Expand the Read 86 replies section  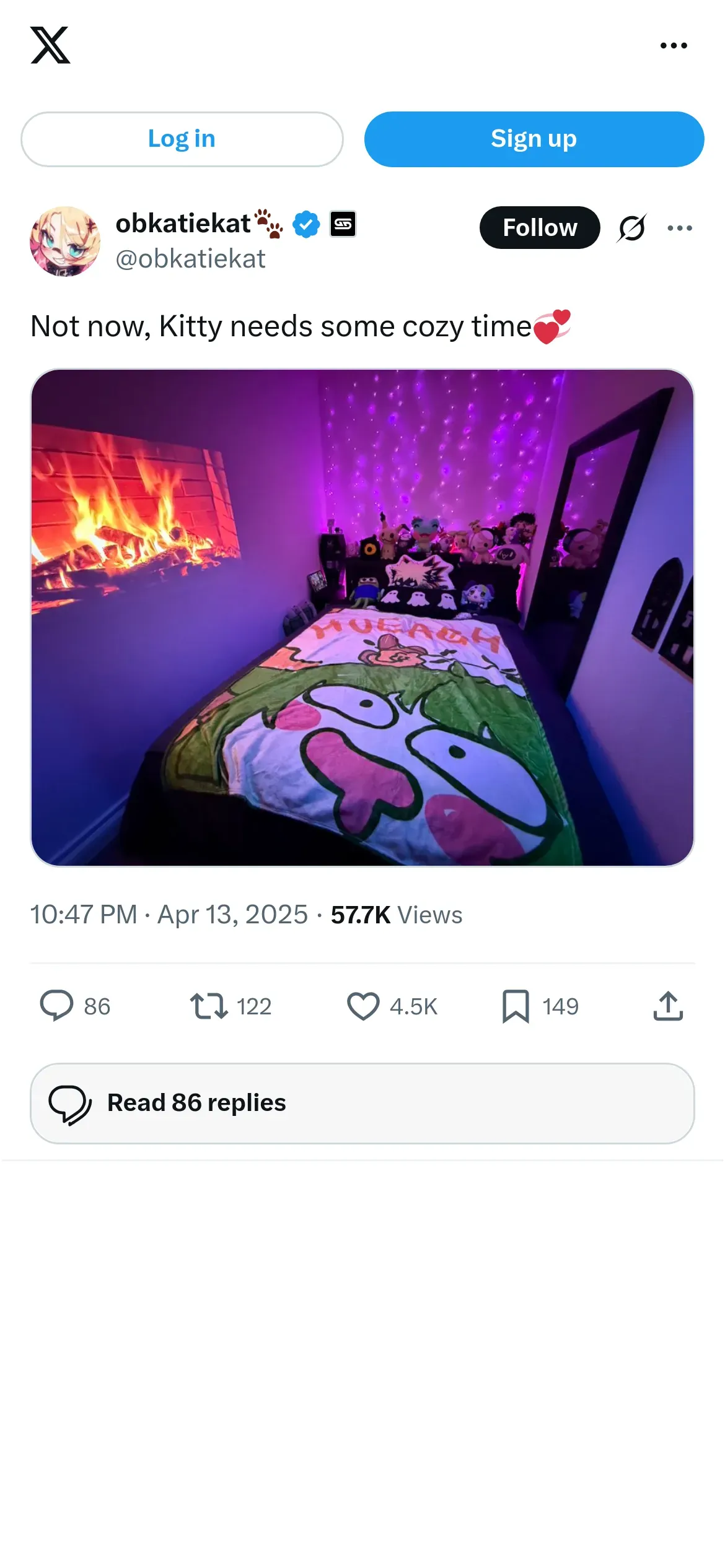click(x=362, y=1103)
